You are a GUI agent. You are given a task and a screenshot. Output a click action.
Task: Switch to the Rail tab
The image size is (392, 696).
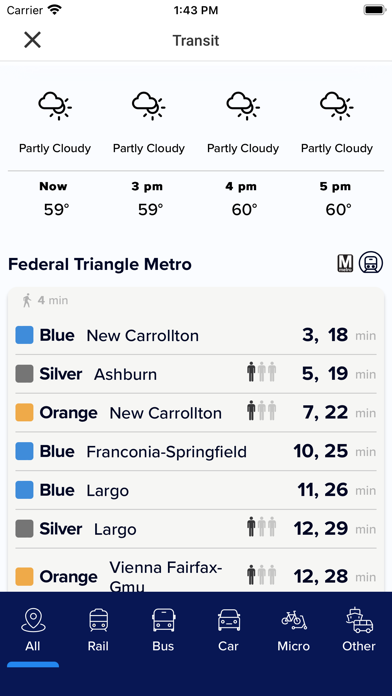tap(98, 631)
